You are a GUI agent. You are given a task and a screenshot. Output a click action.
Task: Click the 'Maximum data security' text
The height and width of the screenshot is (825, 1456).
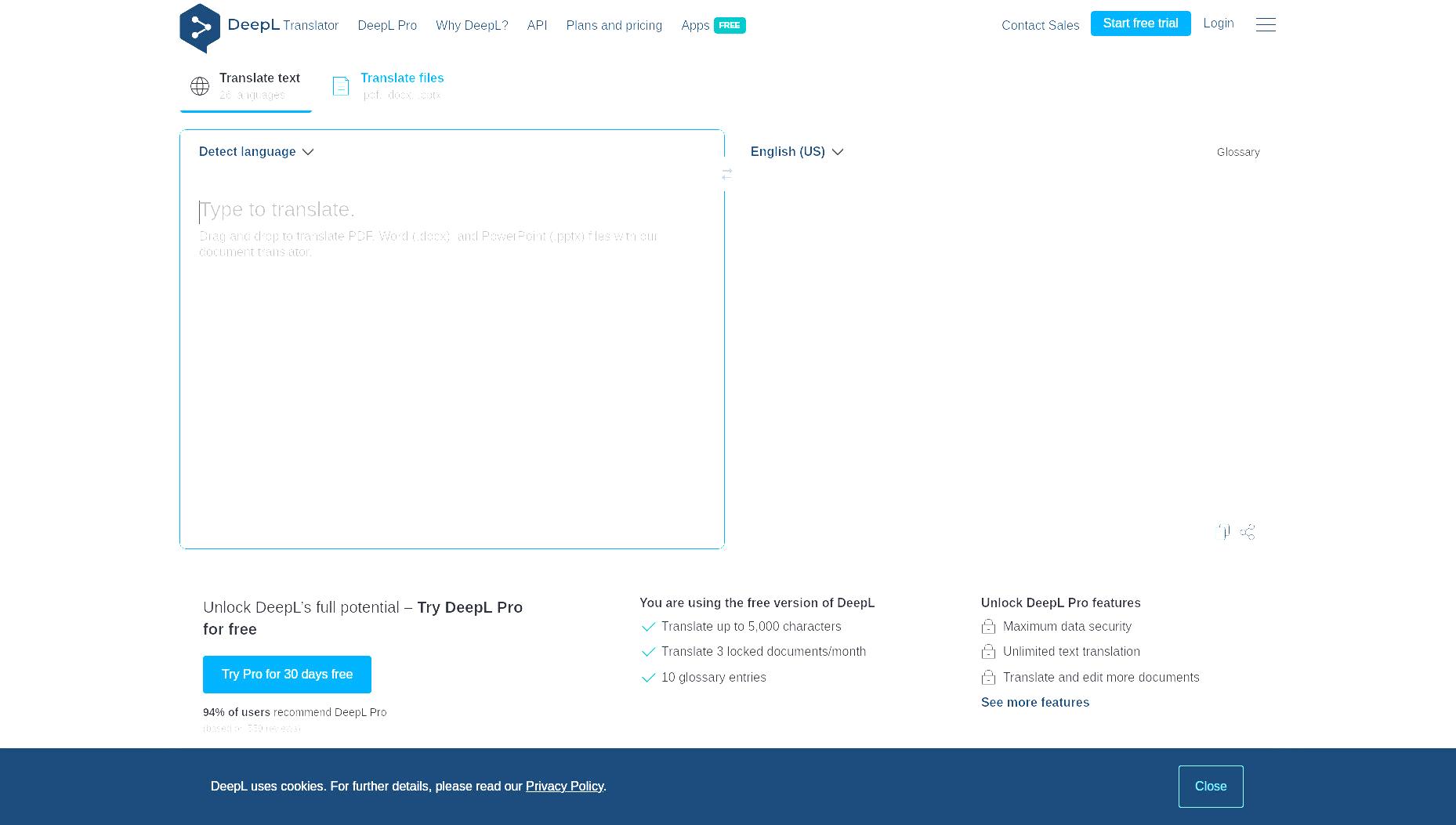[1067, 627]
